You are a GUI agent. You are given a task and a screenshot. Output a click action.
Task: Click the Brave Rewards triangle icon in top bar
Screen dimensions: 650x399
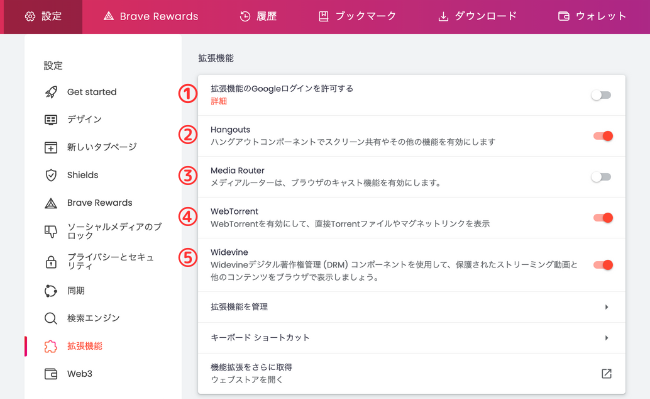click(109, 16)
